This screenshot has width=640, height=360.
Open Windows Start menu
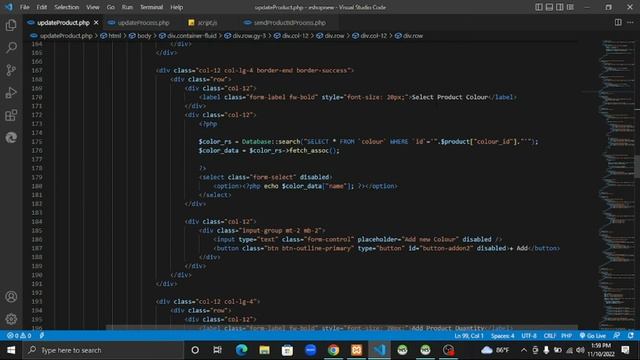[x=11, y=350]
